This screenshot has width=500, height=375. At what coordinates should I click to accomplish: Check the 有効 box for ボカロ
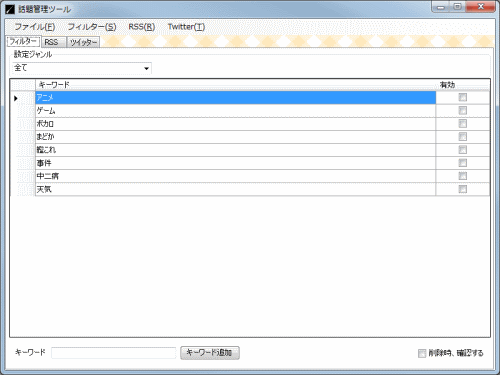pyautogui.click(x=462, y=124)
